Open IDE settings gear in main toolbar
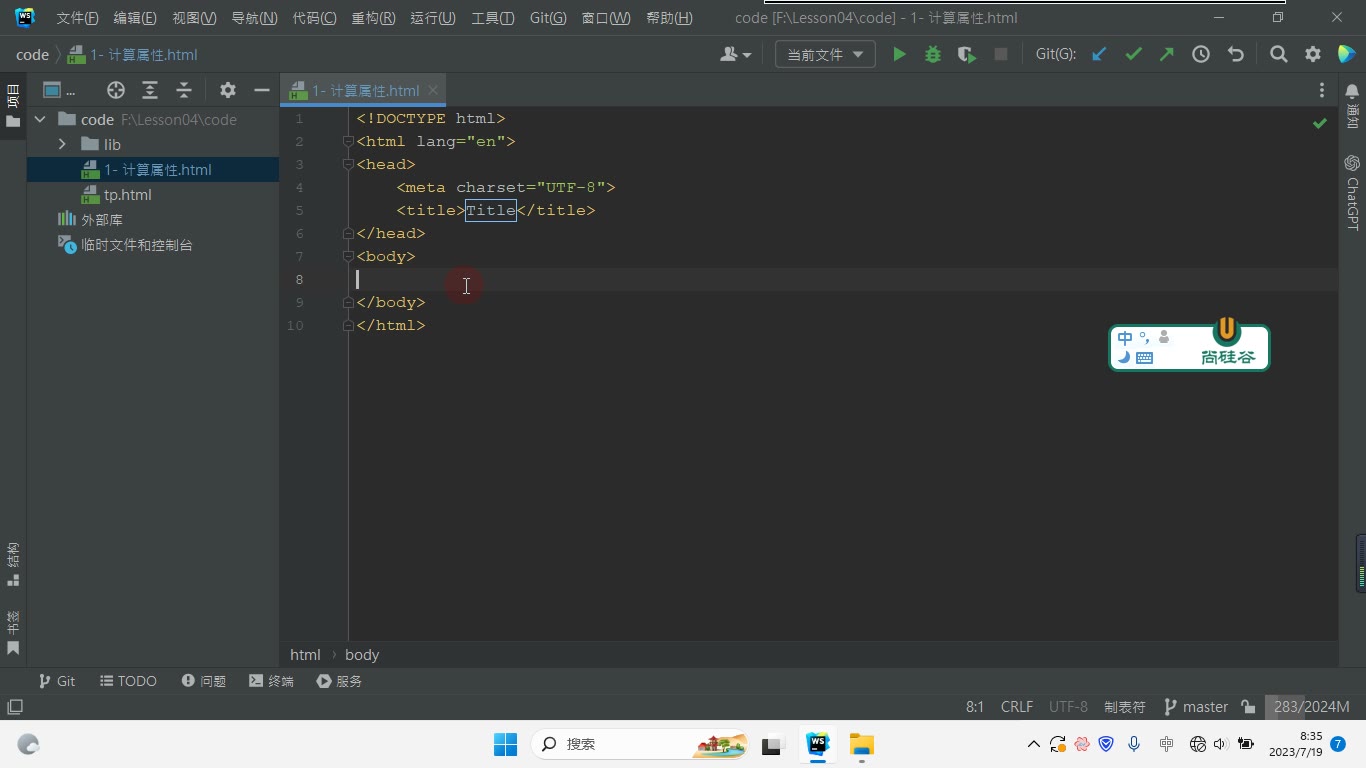The height and width of the screenshot is (768, 1366). pos(1313,55)
